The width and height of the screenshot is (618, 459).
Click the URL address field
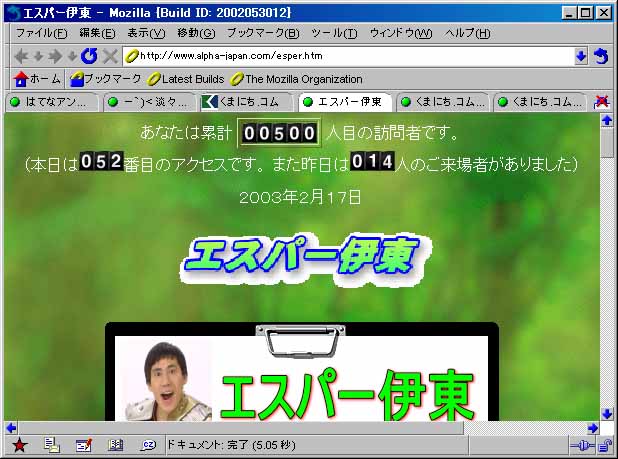[350, 56]
